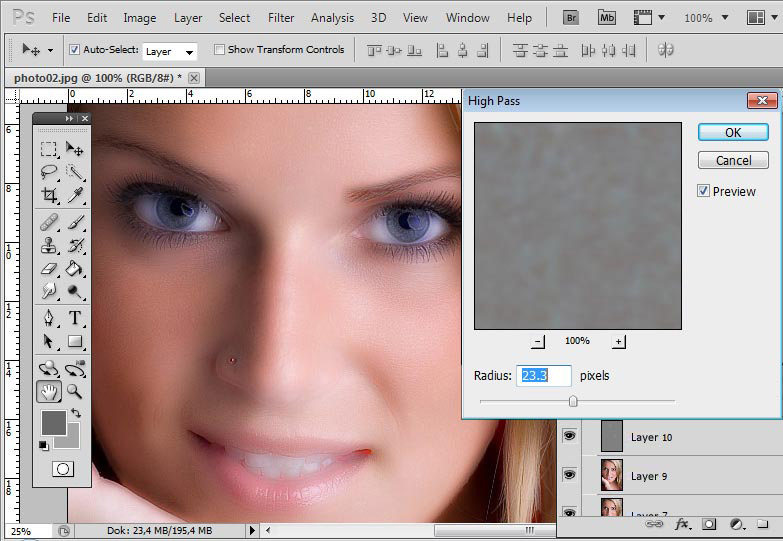Click Cancel in the High Pass dialog
The image size is (783, 541).
tap(733, 160)
